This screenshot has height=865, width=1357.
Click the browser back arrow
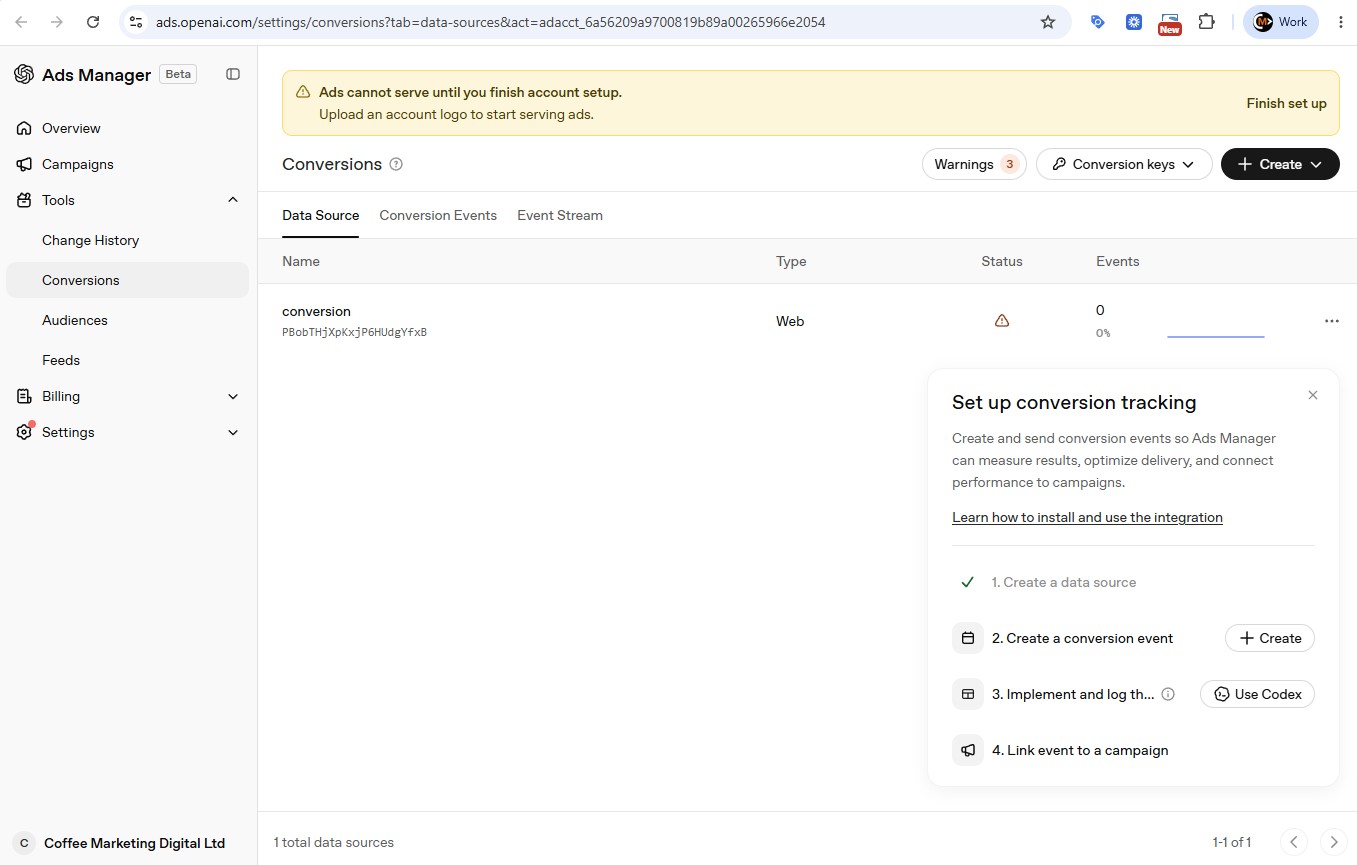(x=23, y=22)
